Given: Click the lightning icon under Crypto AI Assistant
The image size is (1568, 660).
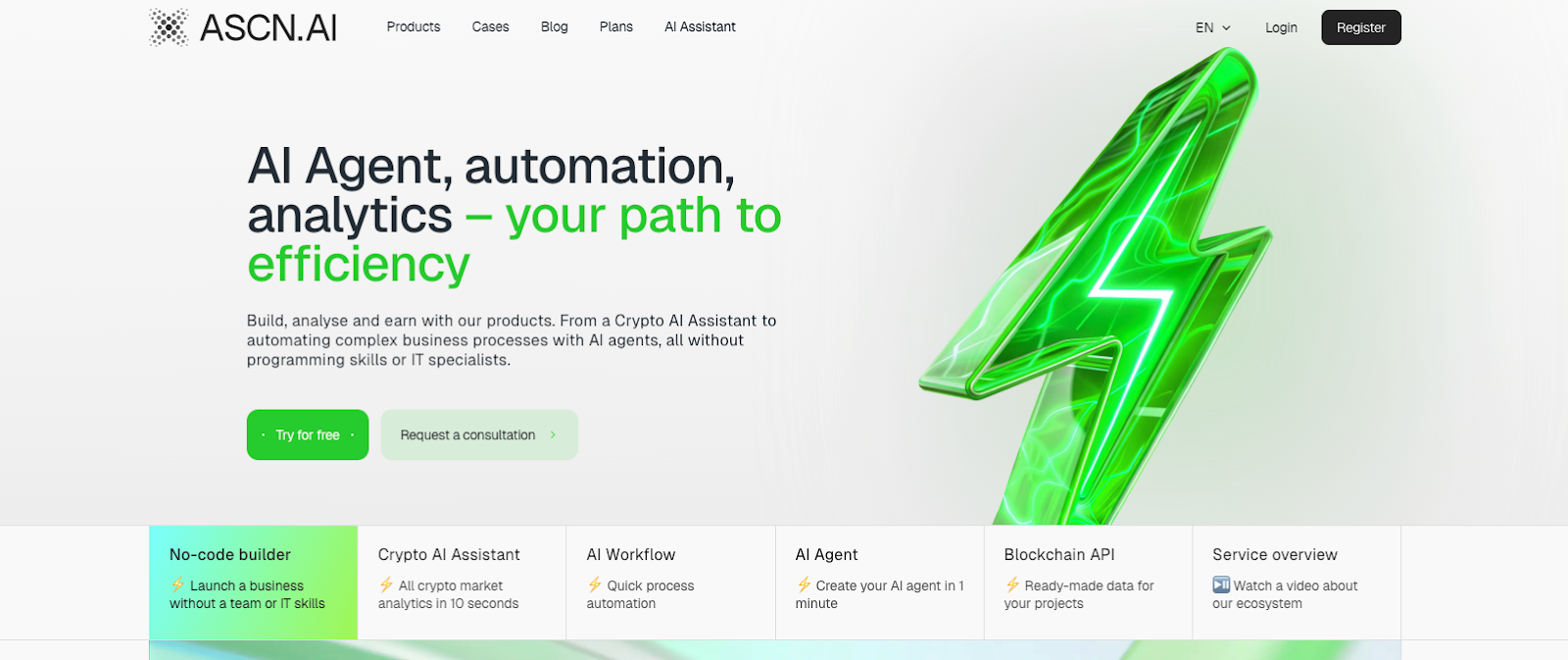Looking at the screenshot, I should (386, 585).
